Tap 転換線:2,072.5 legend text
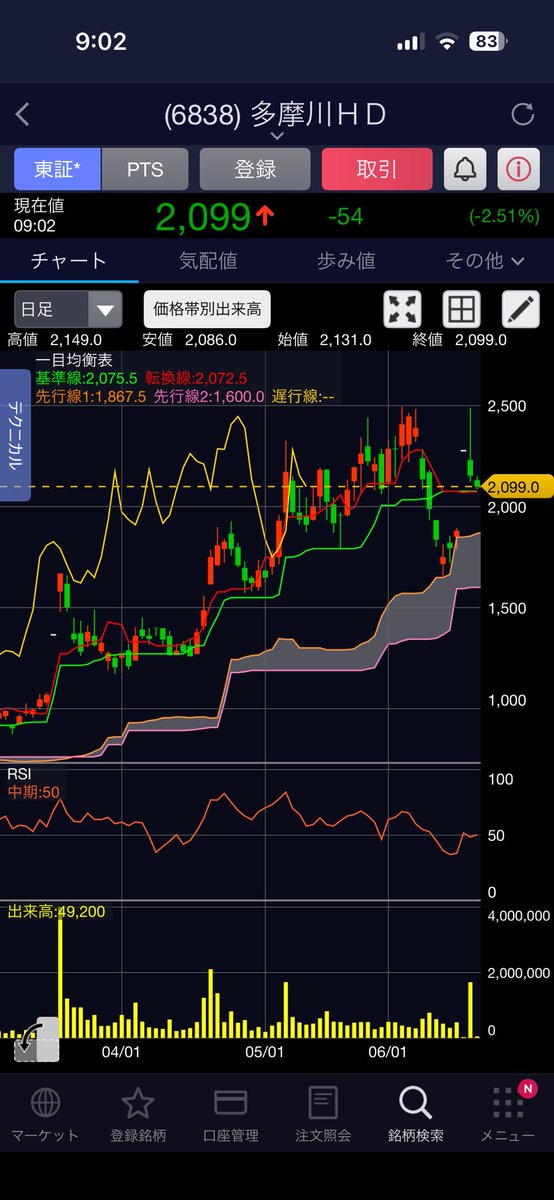This screenshot has width=554, height=1200. [196, 378]
